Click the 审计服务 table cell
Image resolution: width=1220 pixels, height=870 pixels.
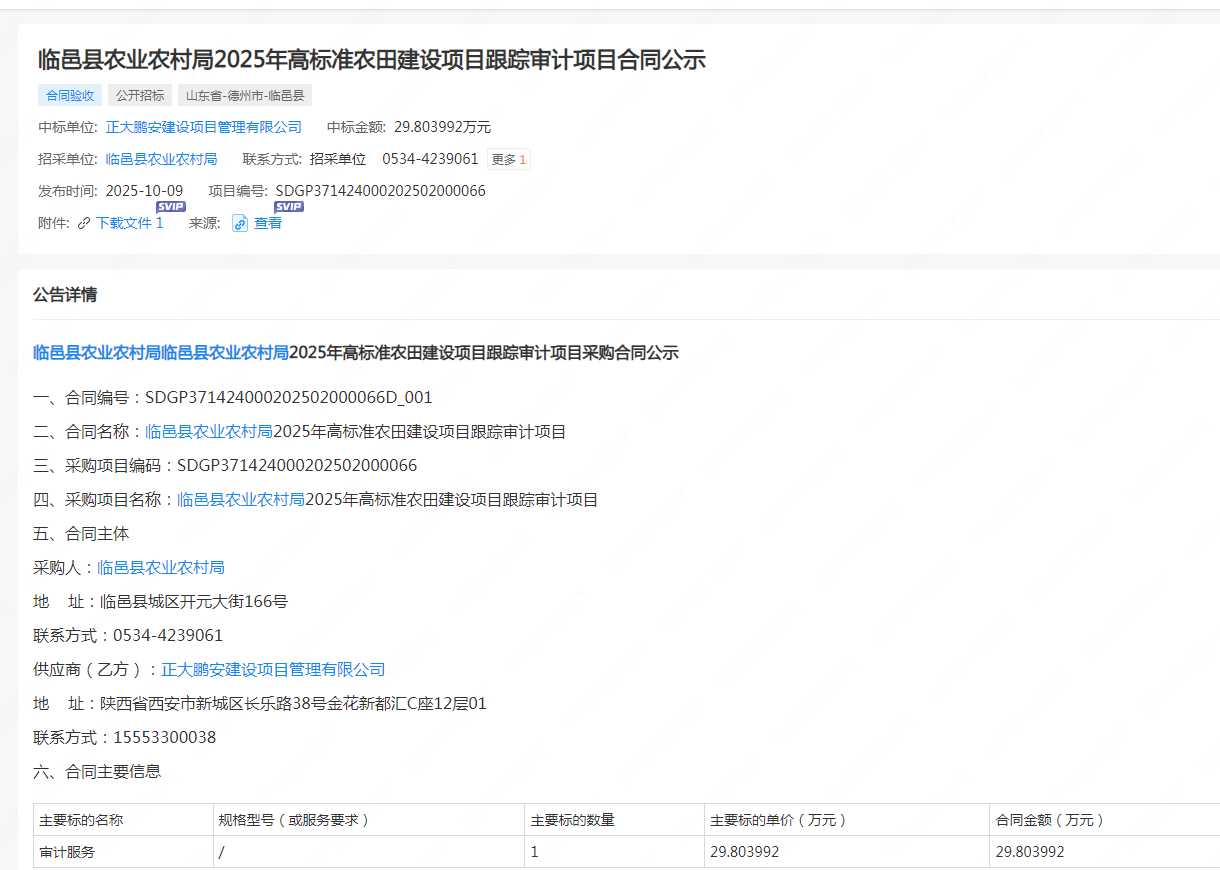(x=68, y=852)
